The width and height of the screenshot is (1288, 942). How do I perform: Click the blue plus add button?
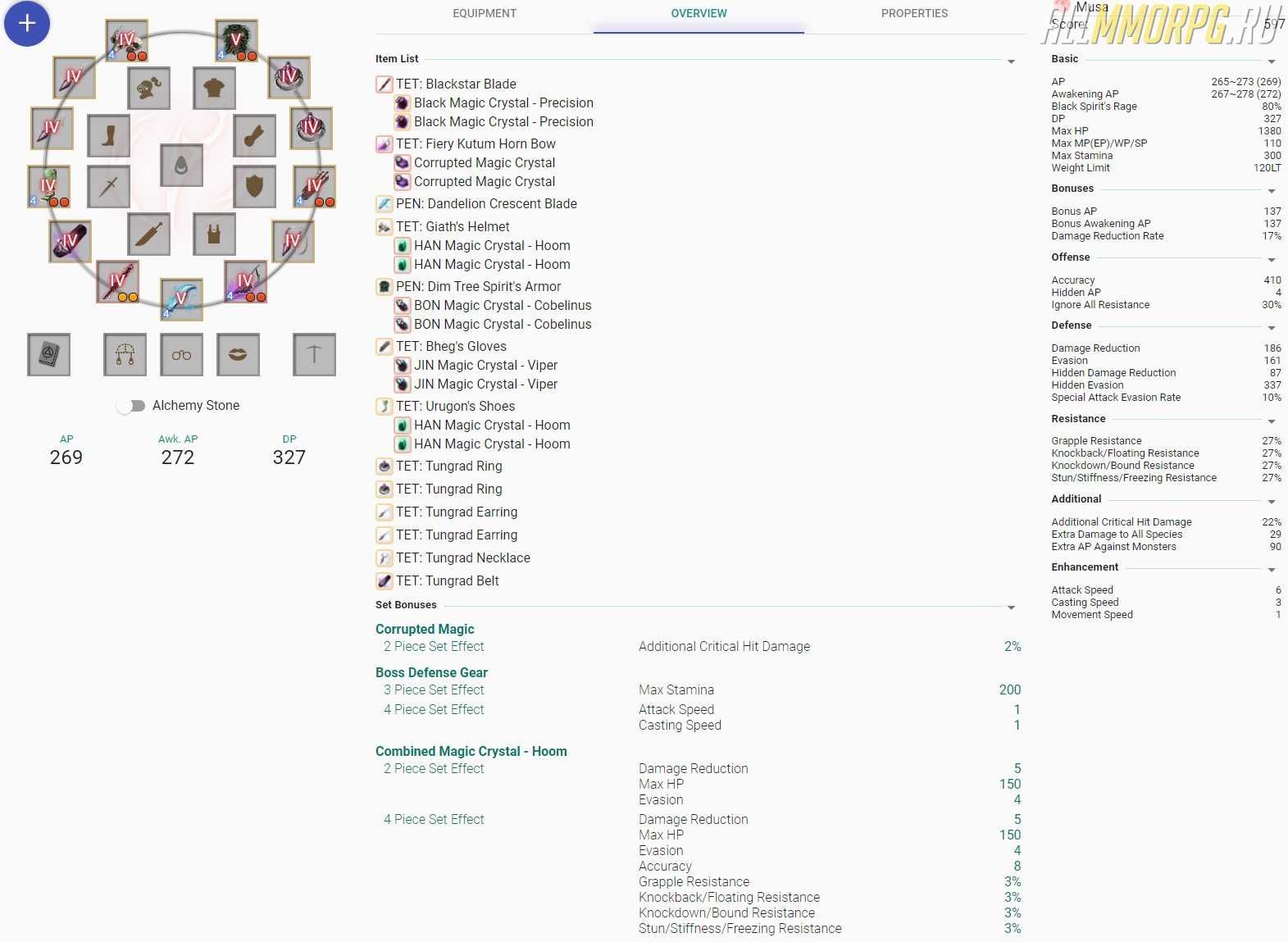click(x=27, y=24)
